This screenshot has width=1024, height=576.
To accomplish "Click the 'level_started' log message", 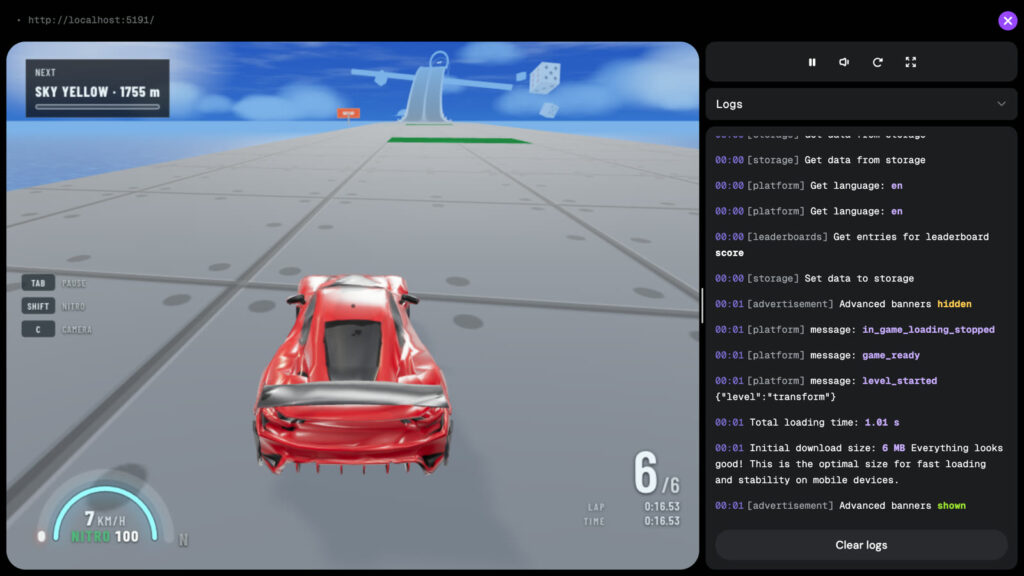I will point(826,389).
